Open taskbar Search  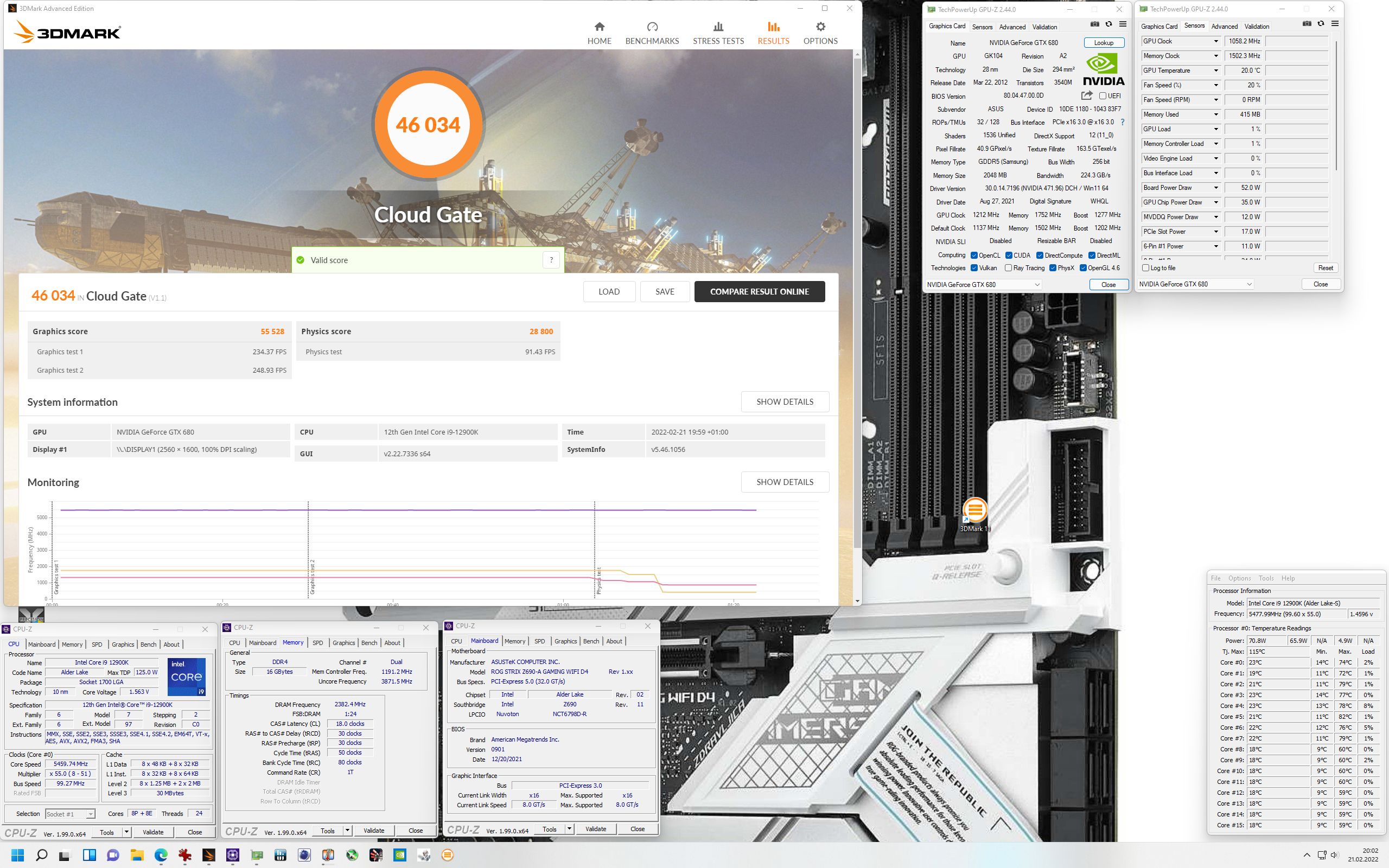pos(41,855)
